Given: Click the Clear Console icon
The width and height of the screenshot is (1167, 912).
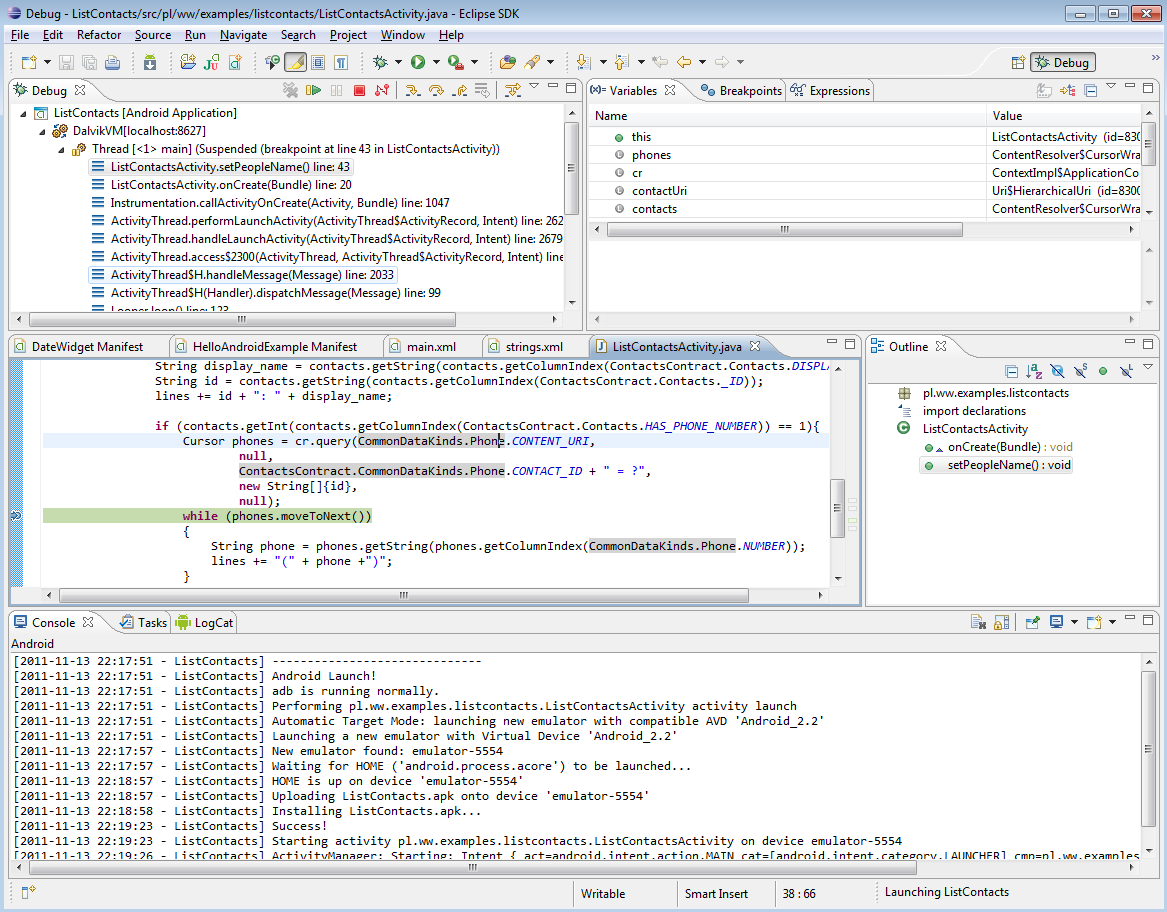Looking at the screenshot, I should (x=978, y=622).
